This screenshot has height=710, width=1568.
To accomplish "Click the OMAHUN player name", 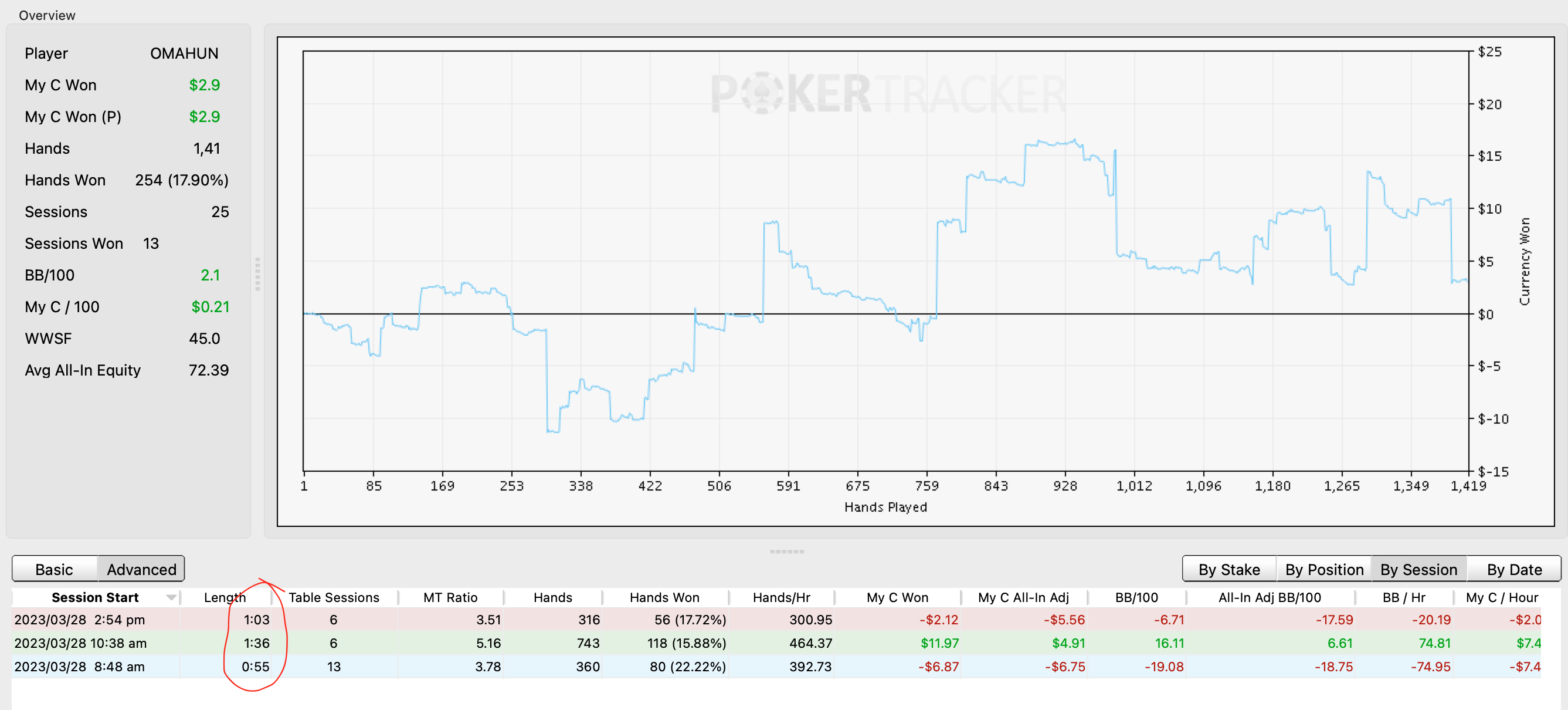I will pos(184,53).
